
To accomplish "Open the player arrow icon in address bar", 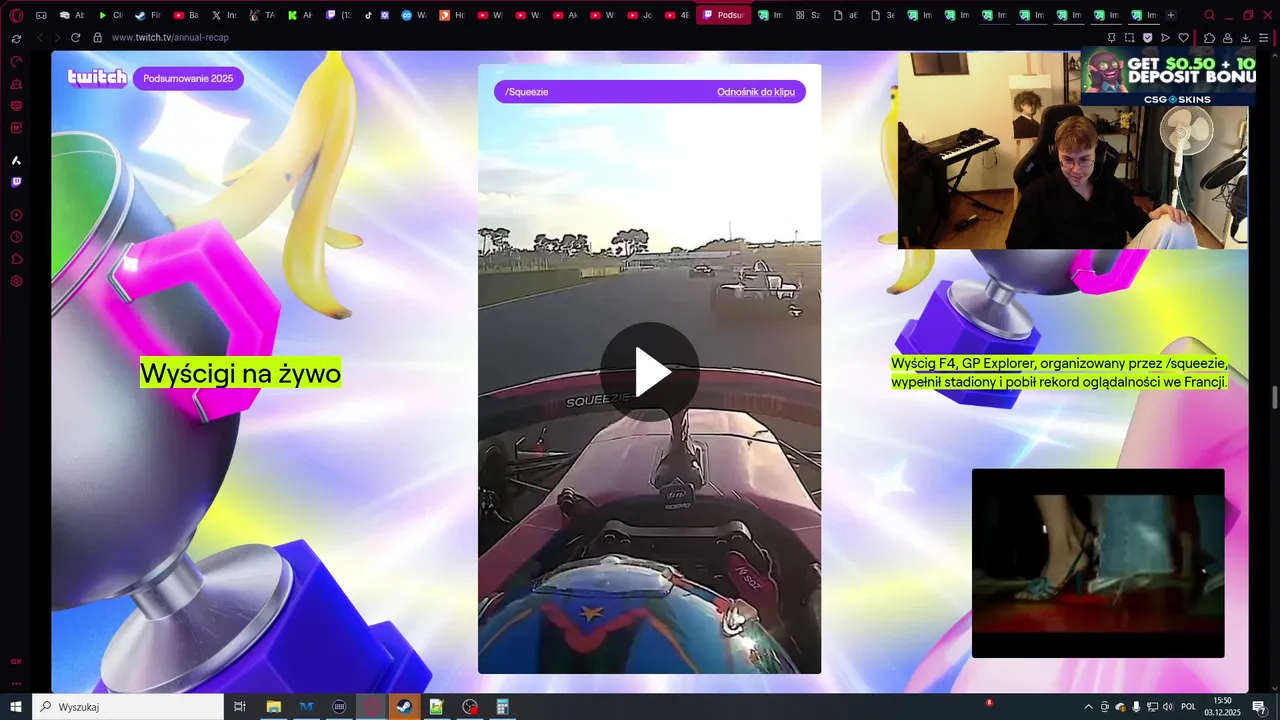I will tap(1165, 37).
